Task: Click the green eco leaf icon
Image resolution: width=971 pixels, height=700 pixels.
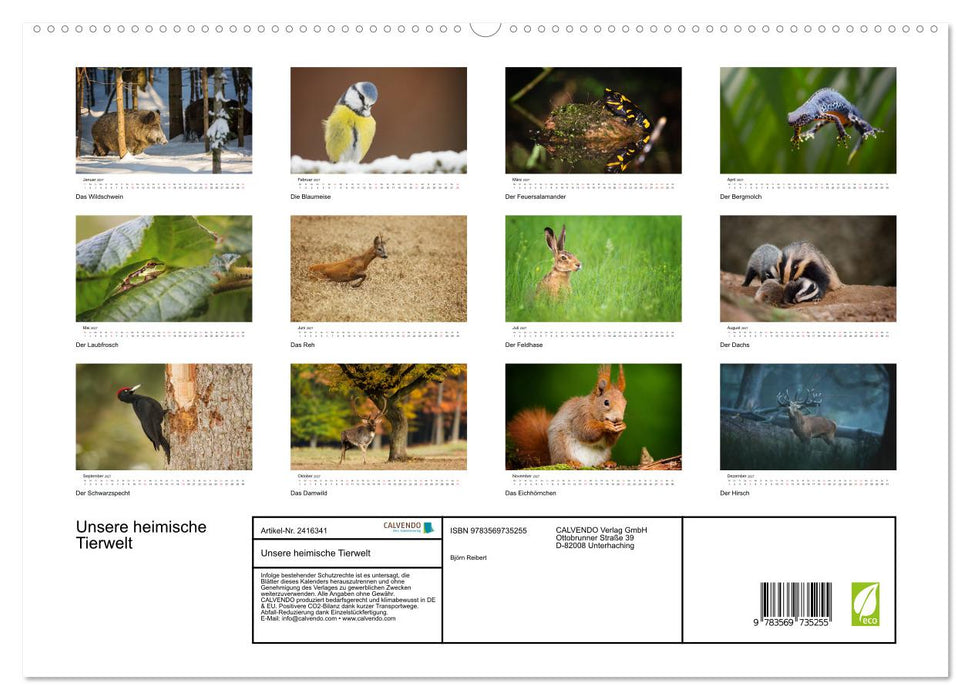Action: tap(865, 604)
